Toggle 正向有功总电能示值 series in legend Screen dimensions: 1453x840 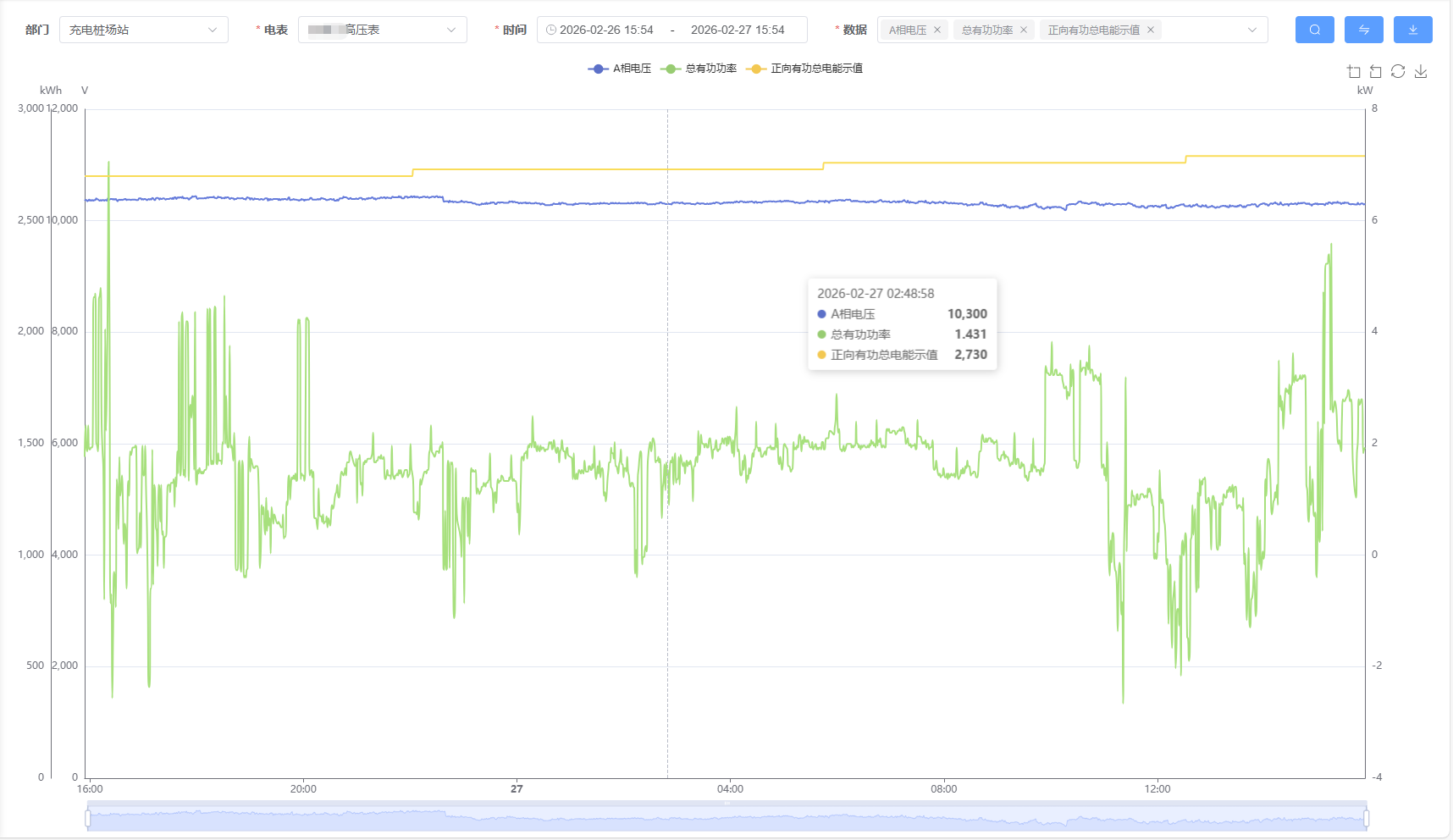pyautogui.click(x=804, y=69)
